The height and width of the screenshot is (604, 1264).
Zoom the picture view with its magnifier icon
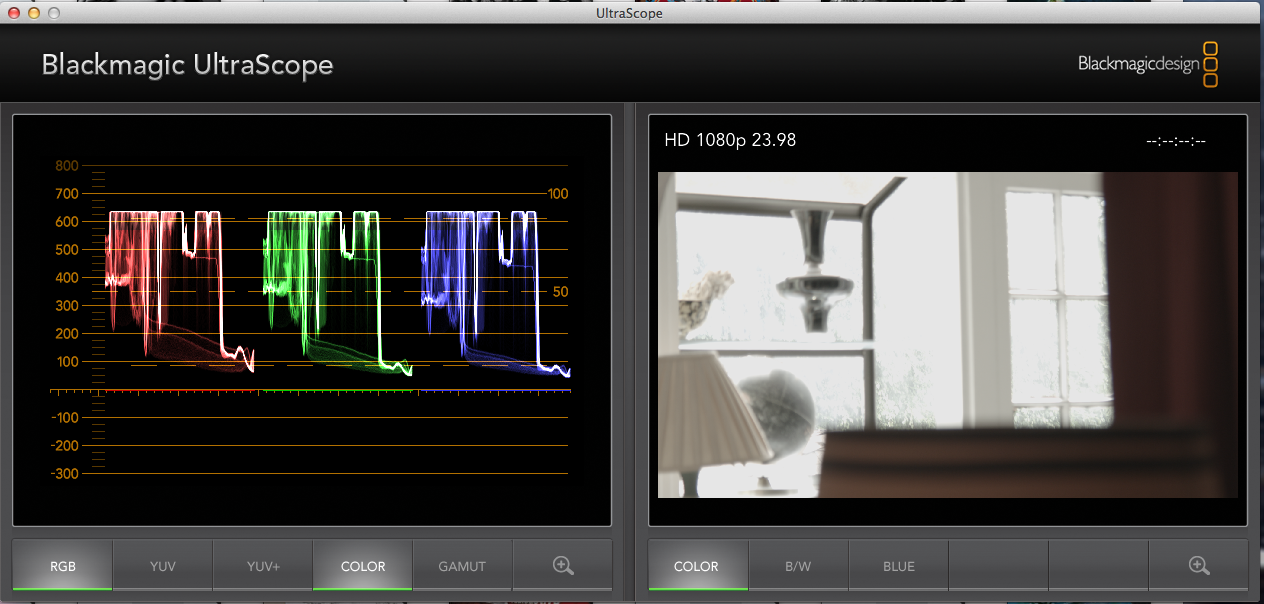click(1199, 566)
